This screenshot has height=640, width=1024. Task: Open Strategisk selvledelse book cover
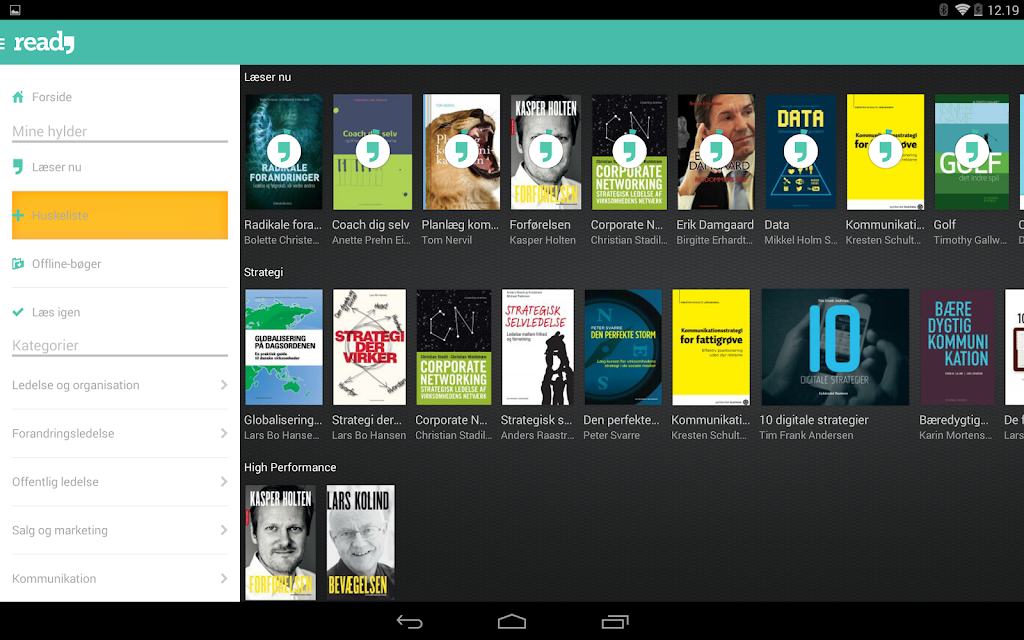click(x=538, y=347)
